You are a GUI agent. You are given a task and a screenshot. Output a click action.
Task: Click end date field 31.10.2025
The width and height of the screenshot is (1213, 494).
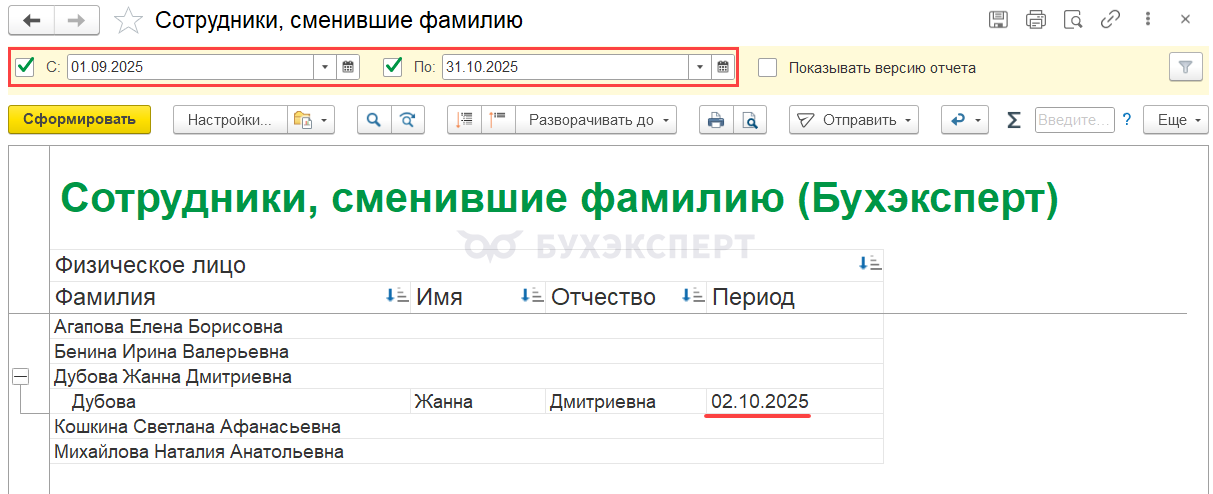point(565,67)
